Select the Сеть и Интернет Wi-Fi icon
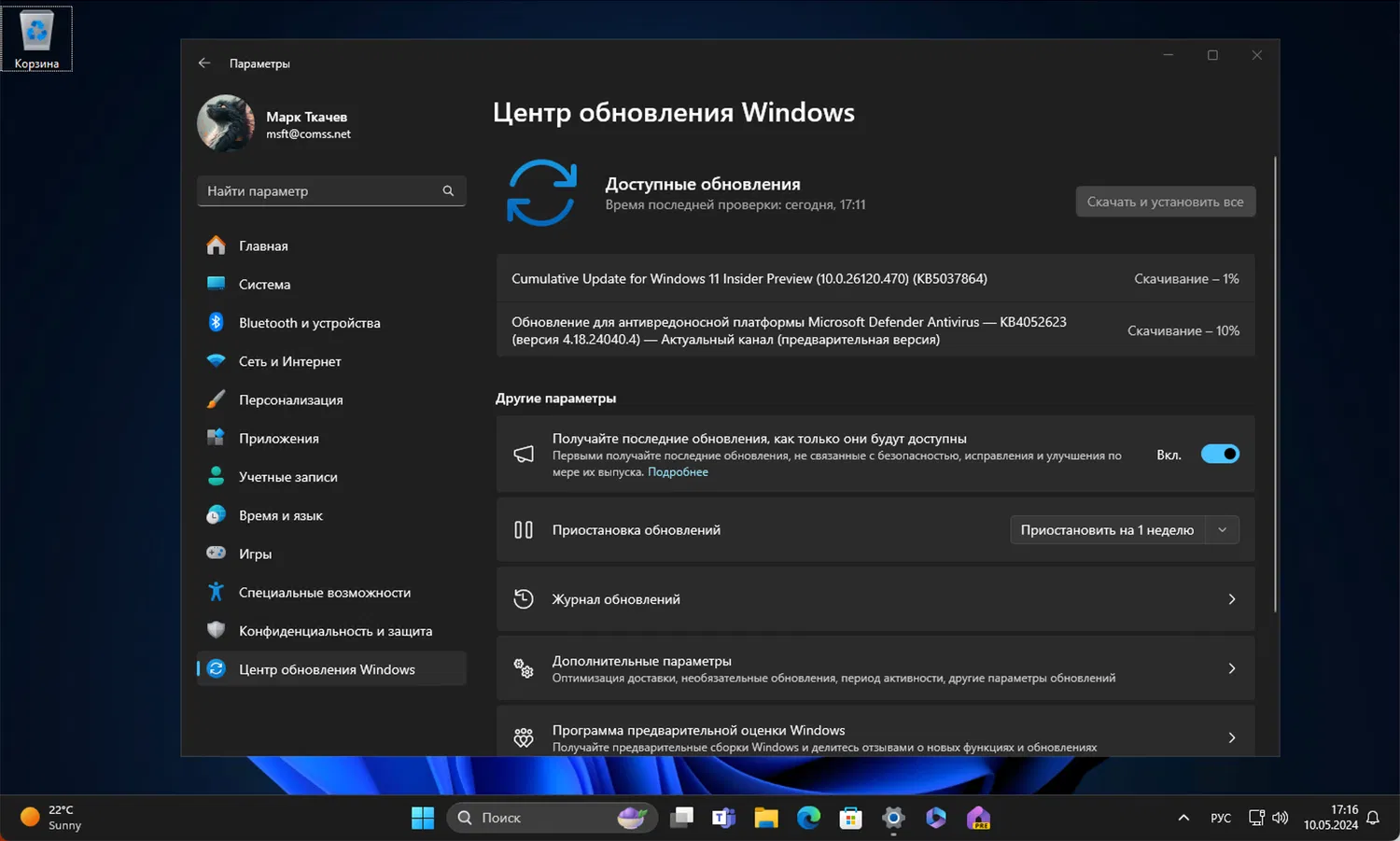 point(216,361)
